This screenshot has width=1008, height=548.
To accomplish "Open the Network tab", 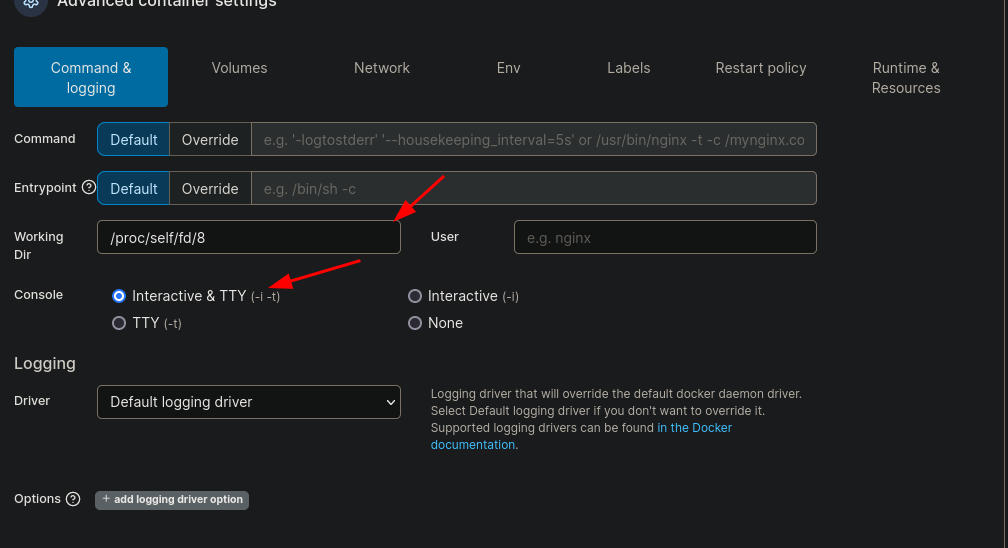I will (x=382, y=68).
